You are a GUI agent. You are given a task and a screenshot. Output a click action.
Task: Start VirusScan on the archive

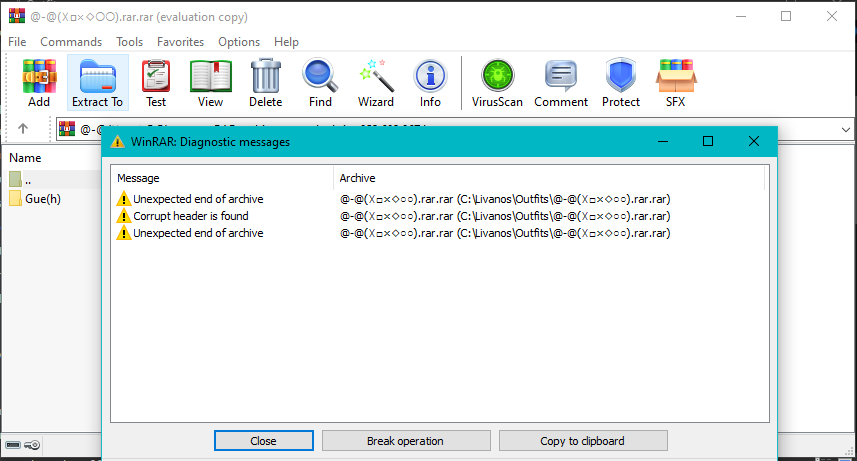(x=497, y=82)
